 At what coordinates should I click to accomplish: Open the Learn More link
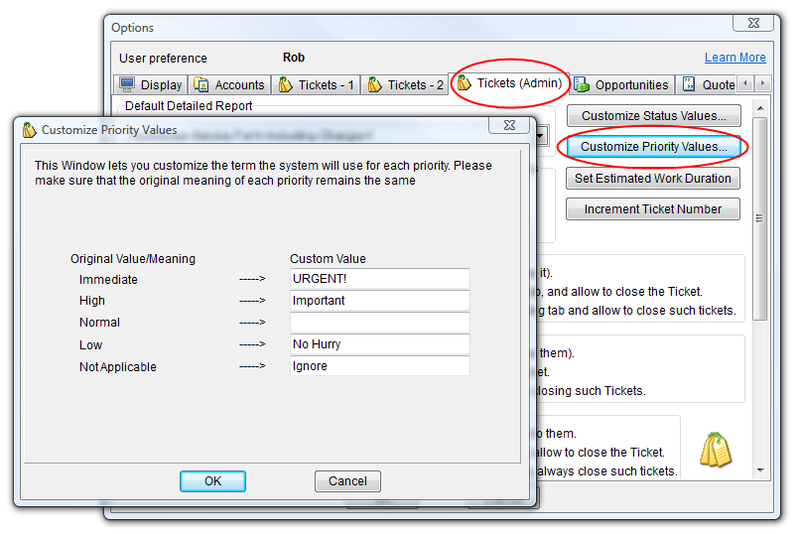pos(734,58)
